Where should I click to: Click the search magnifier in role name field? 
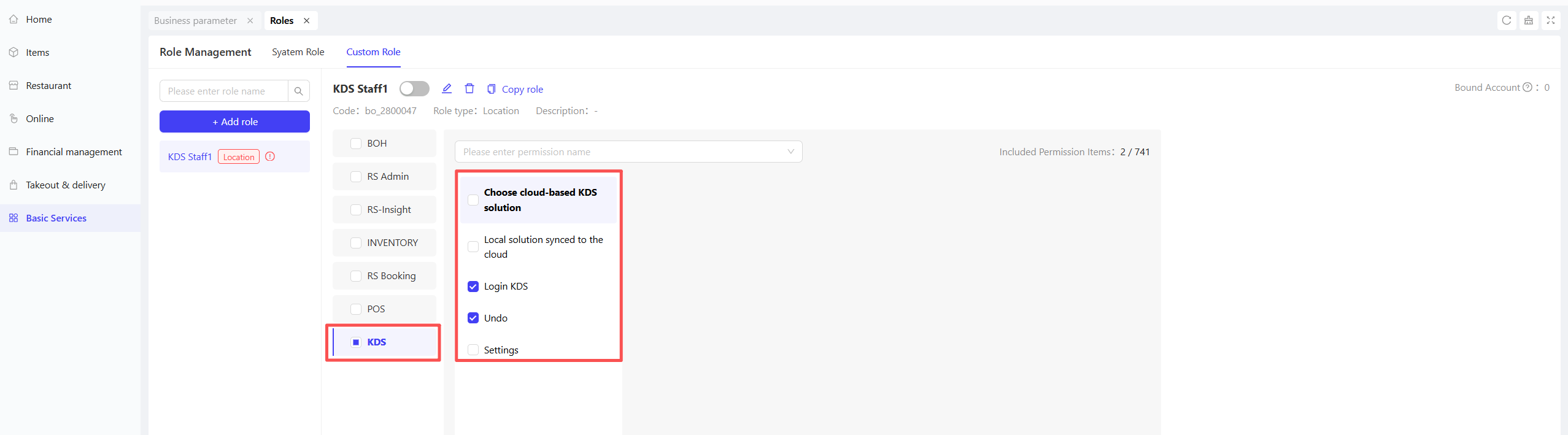298,91
